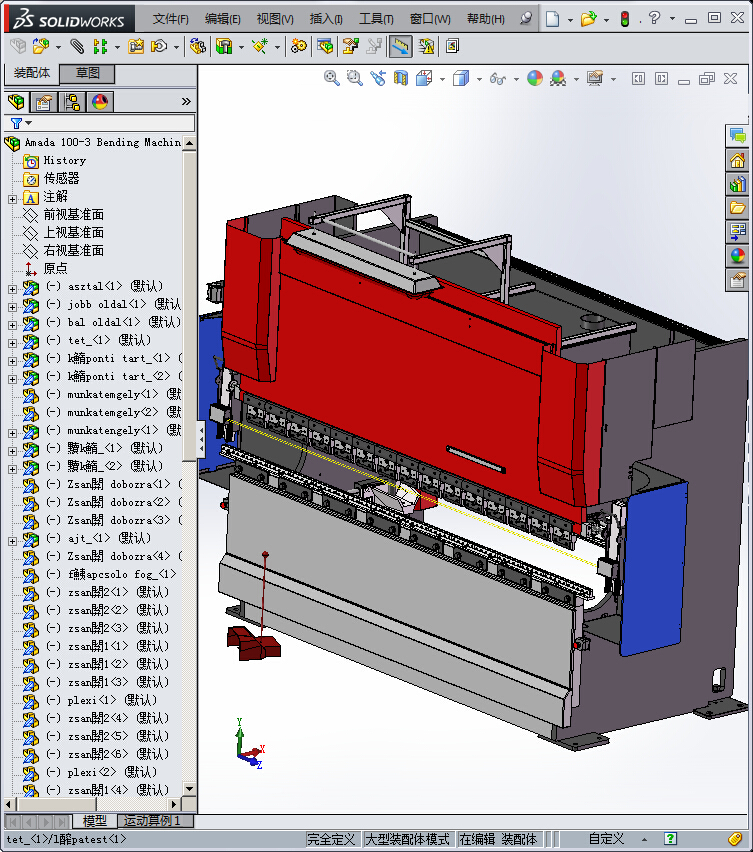Expand the 注解 annotations folder
Screen dimensions: 753x852
[12, 197]
